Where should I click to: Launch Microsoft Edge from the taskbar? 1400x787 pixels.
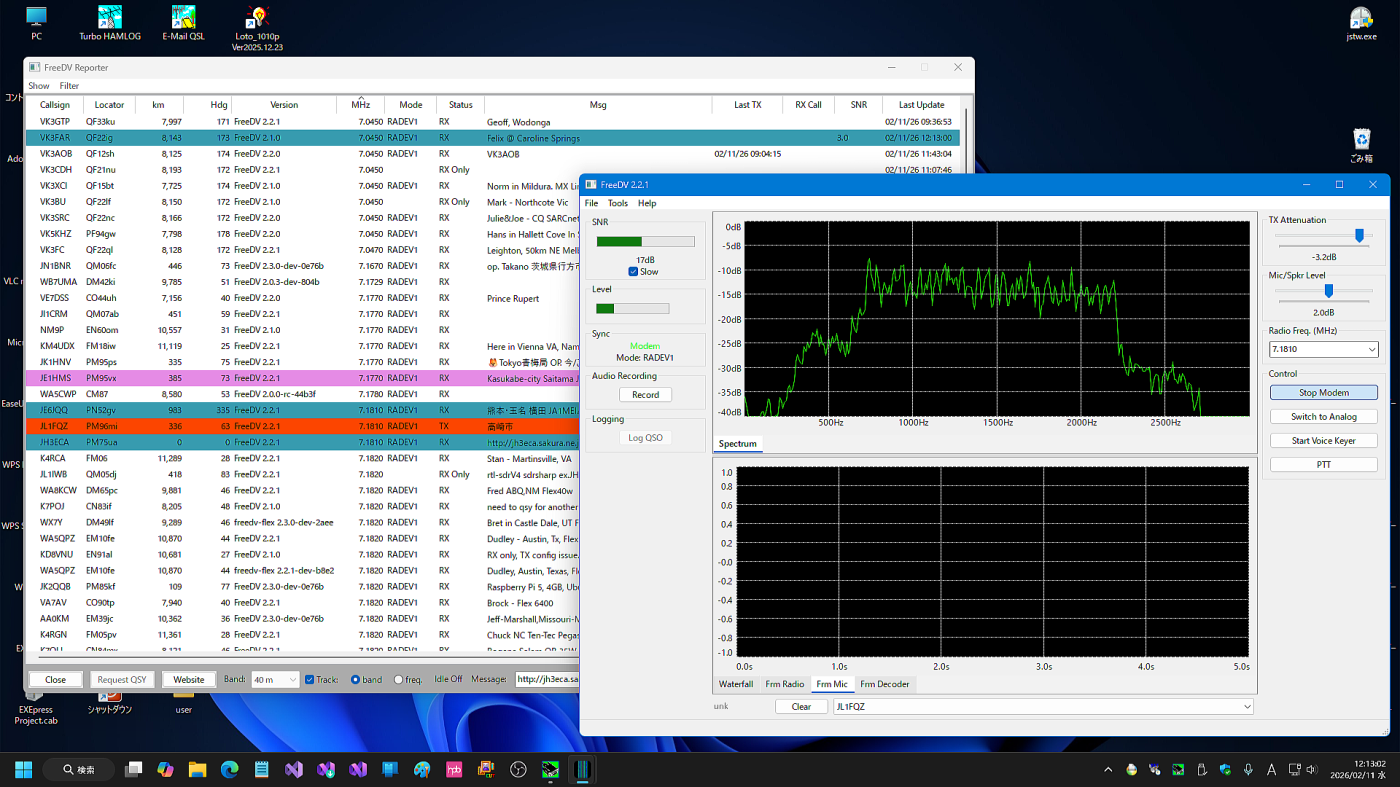click(x=229, y=769)
